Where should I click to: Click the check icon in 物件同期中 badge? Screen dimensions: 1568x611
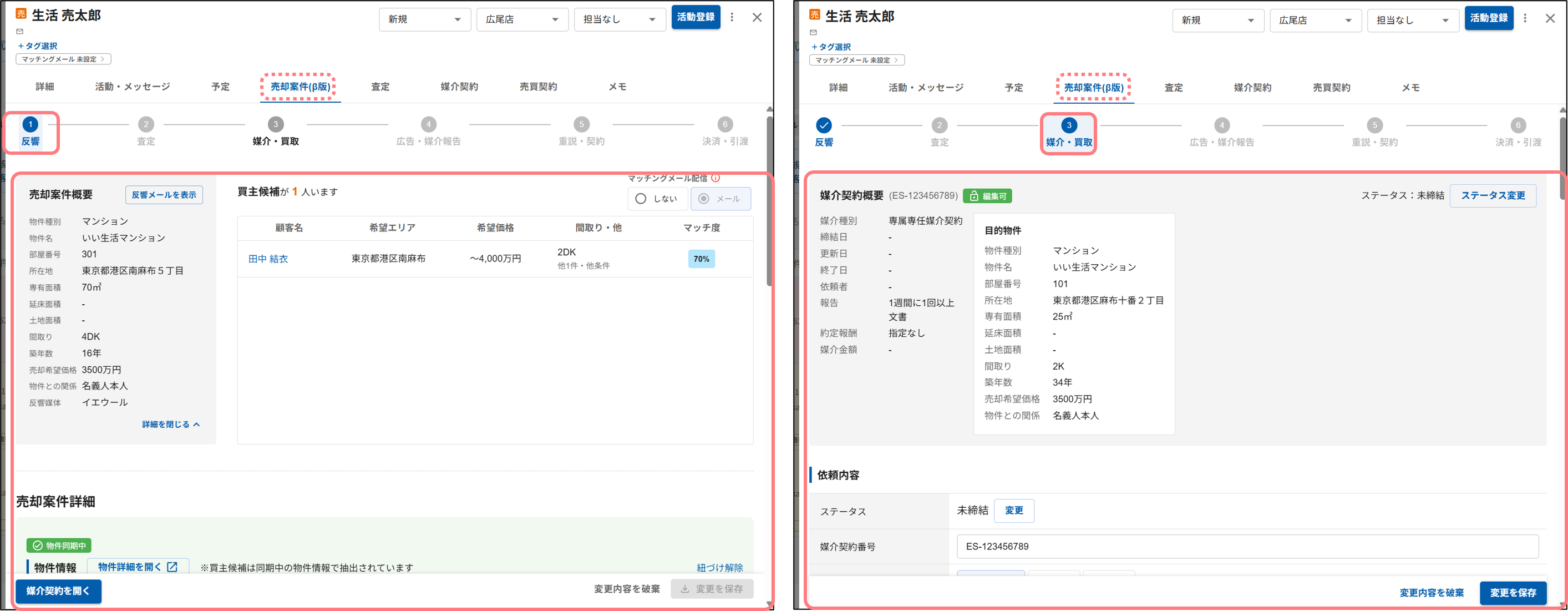pyautogui.click(x=38, y=545)
